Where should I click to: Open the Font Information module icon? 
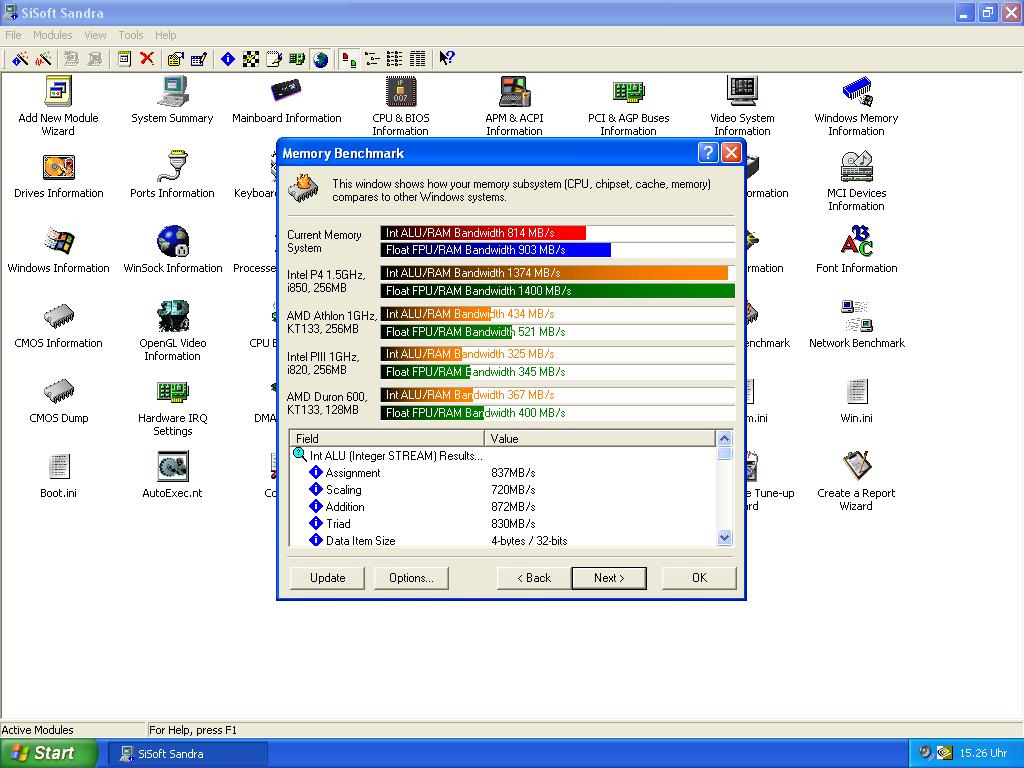point(856,243)
